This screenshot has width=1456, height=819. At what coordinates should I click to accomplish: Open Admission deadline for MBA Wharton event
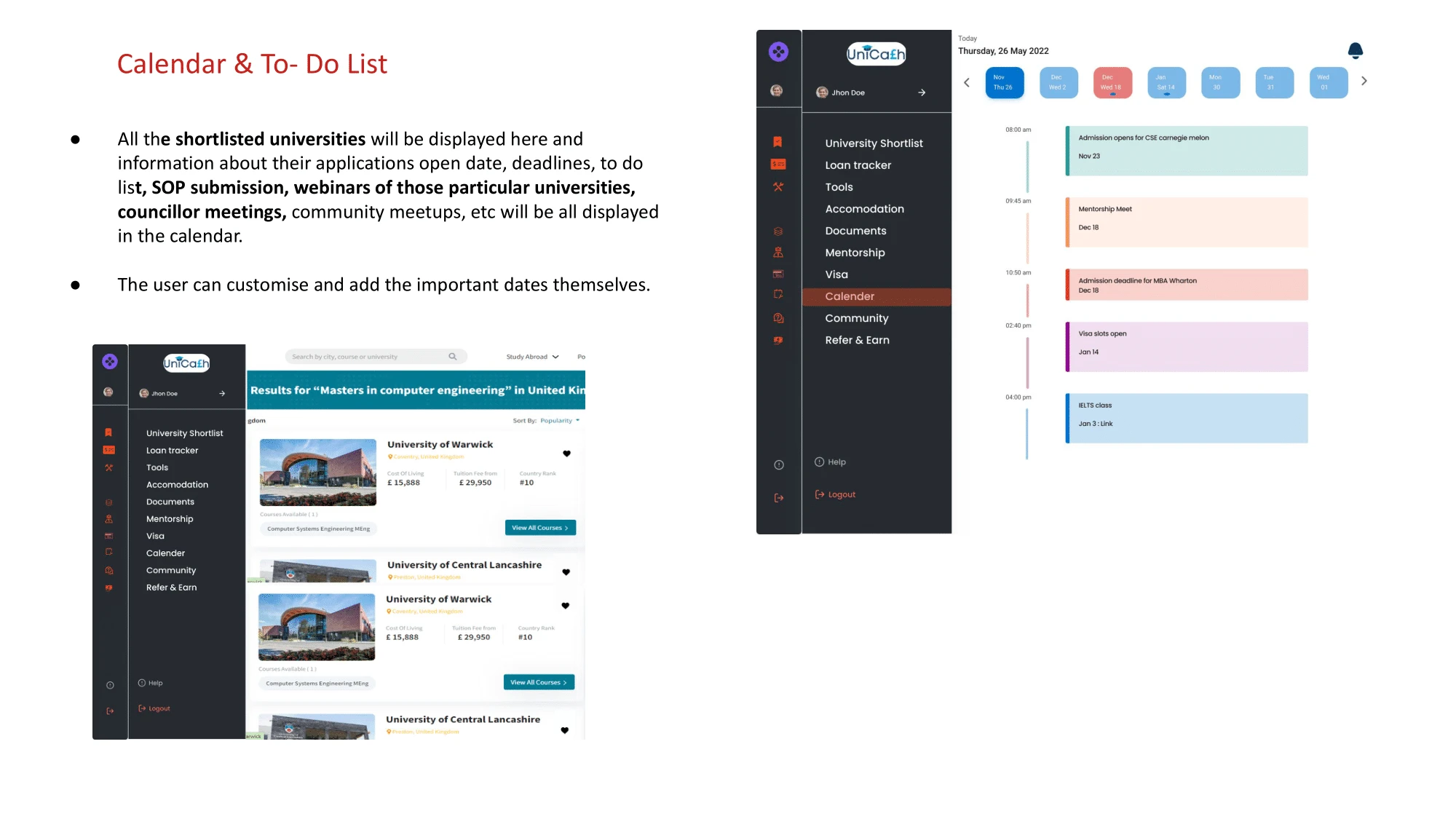click(x=1187, y=285)
